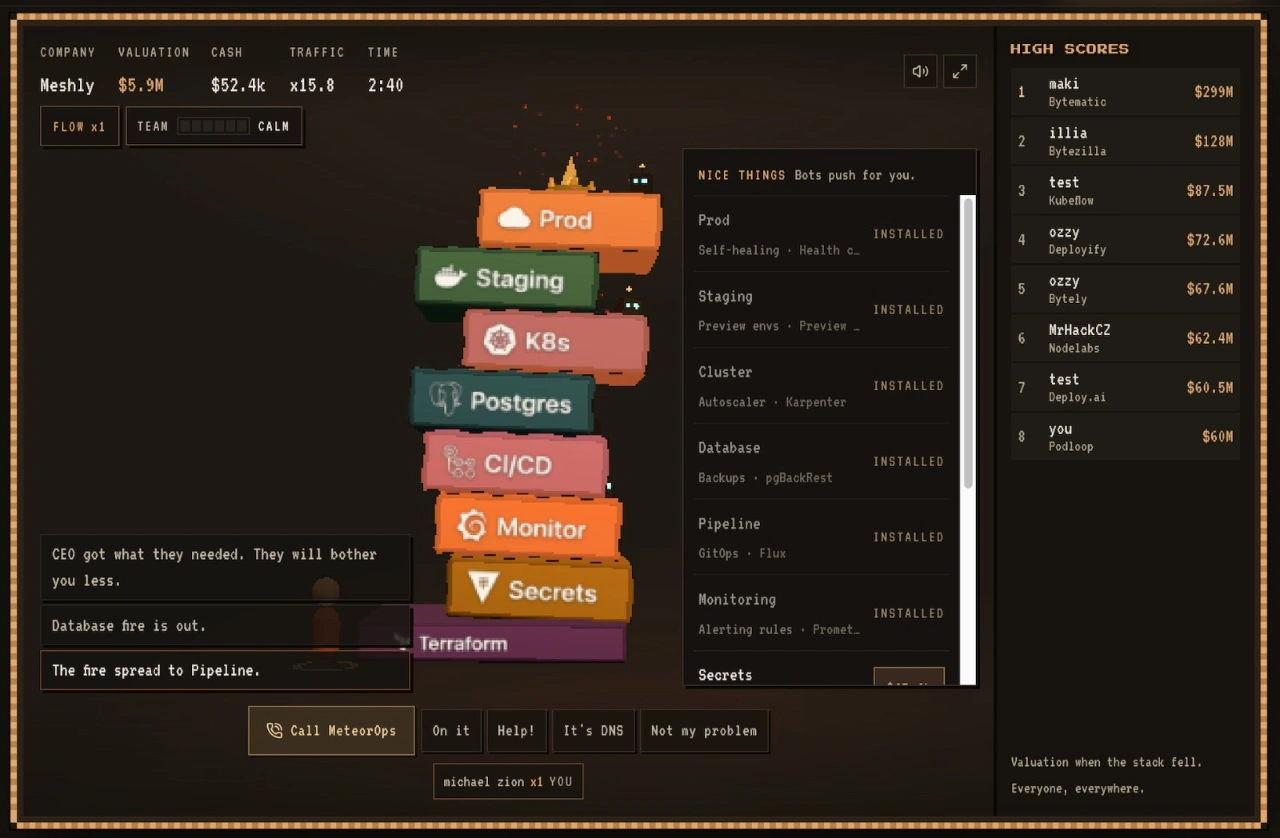The image size is (1280, 838).
Task: Click the Monitor block label
Action: [541, 527]
